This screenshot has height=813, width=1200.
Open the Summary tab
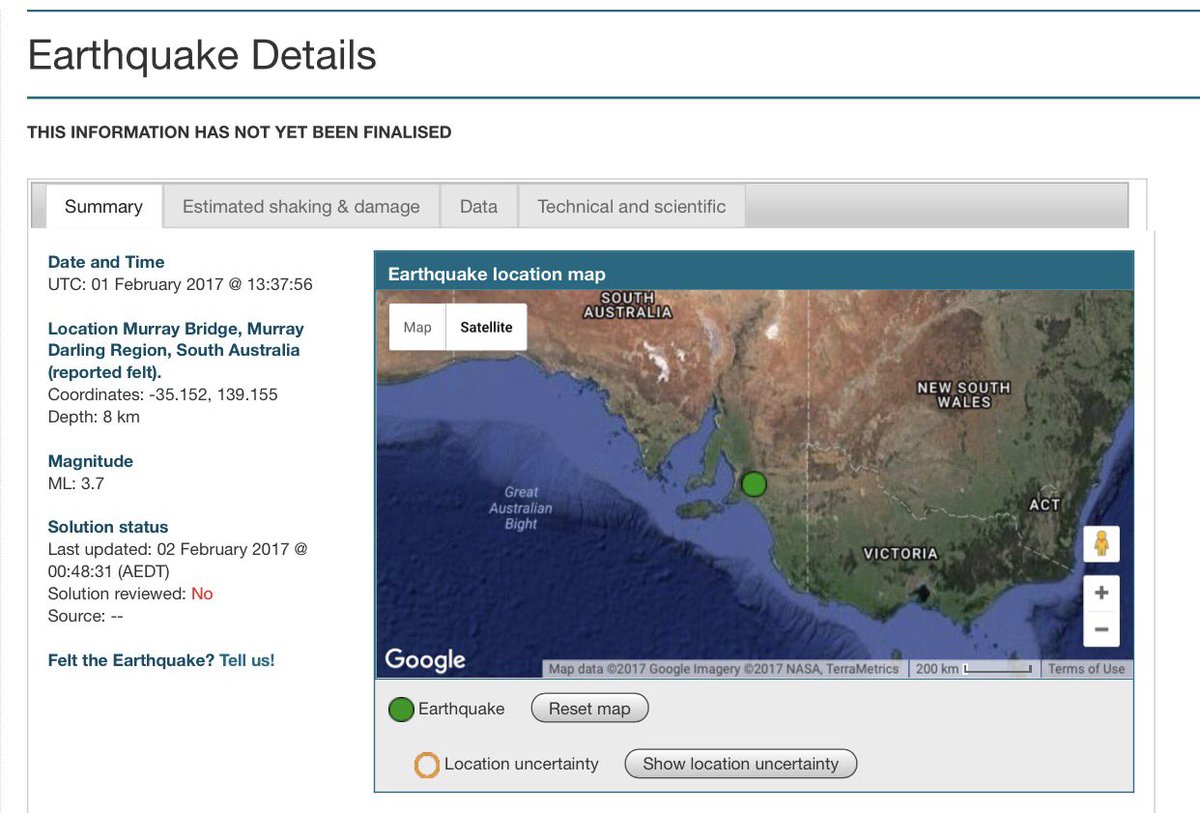click(x=104, y=207)
